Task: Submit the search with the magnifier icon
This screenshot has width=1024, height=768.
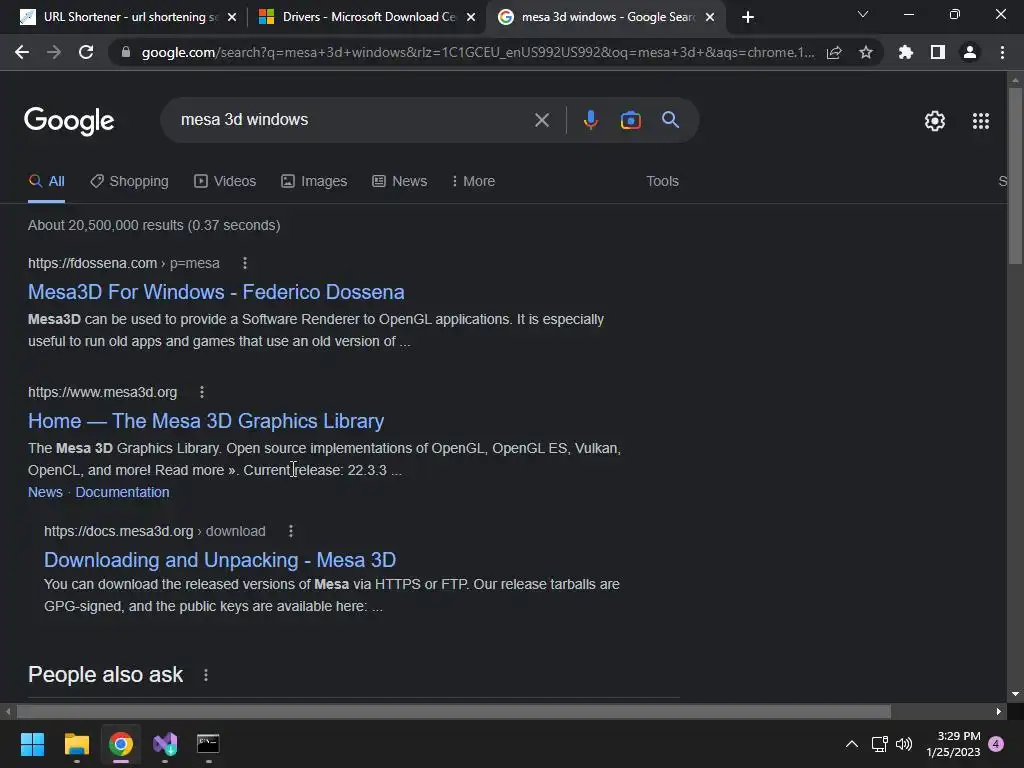Action: [671, 120]
